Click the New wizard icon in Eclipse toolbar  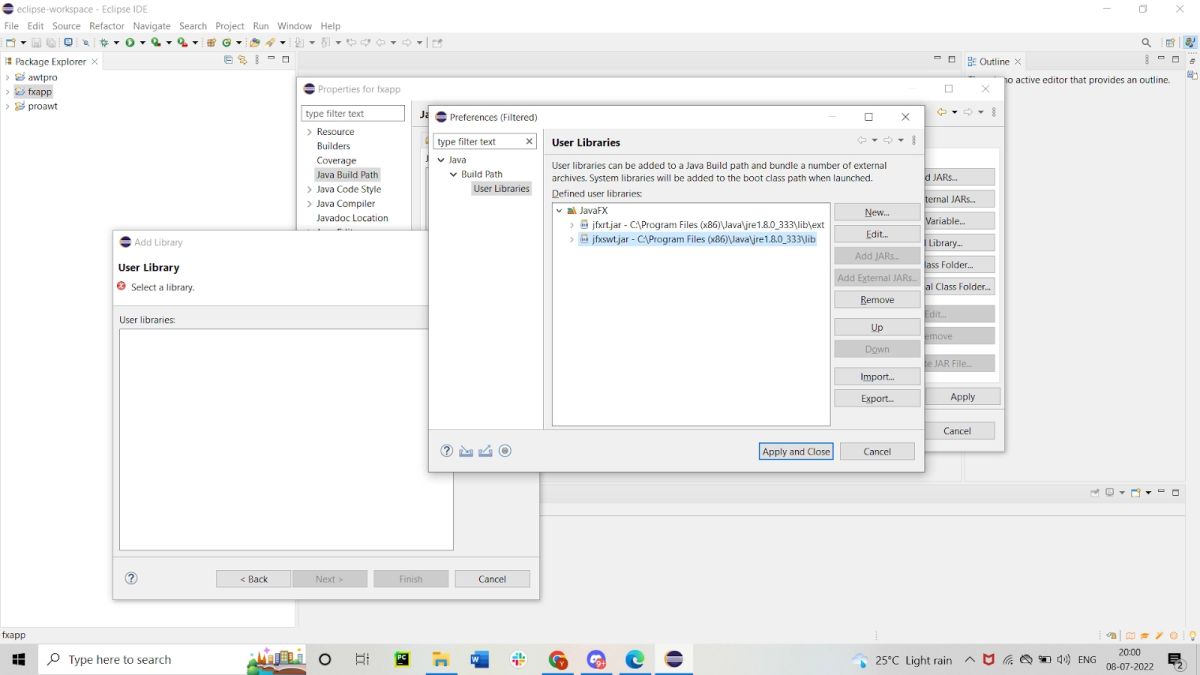(10, 43)
